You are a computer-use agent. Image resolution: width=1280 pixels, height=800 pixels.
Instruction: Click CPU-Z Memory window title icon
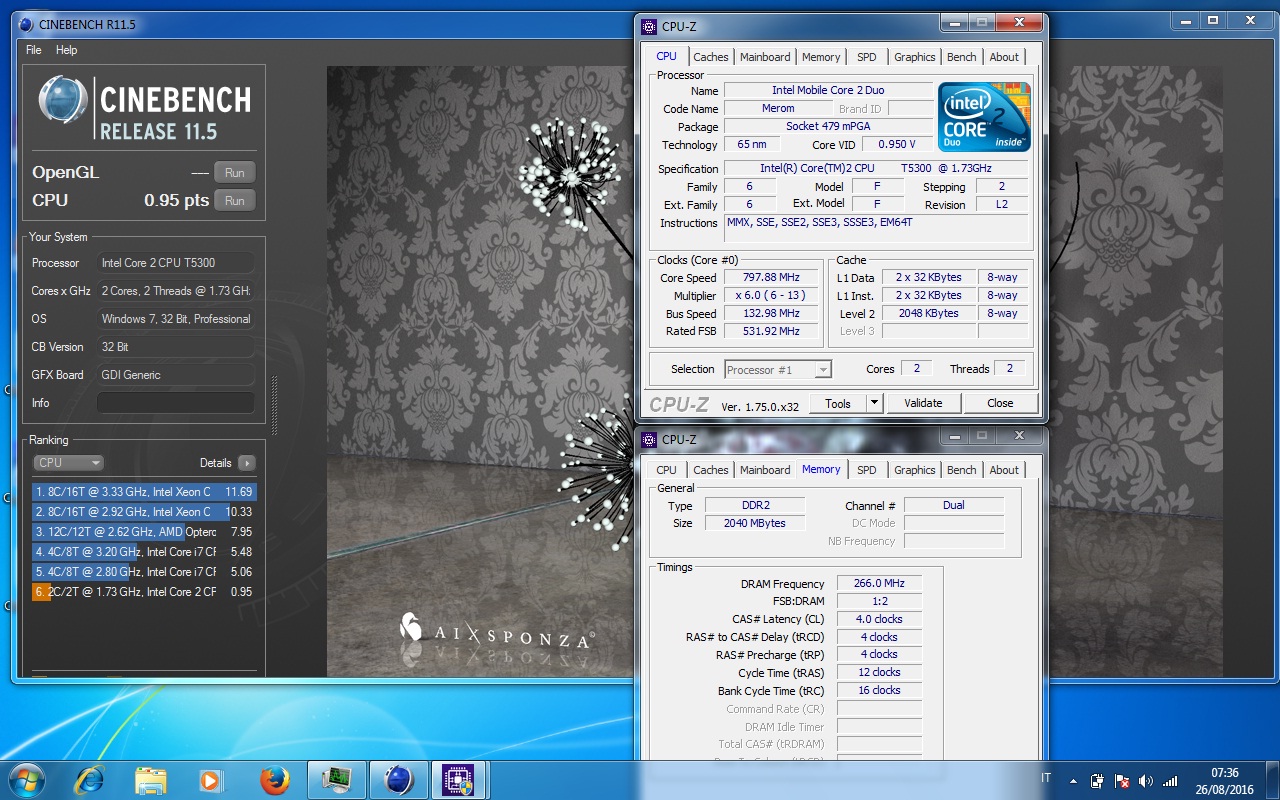[x=649, y=439]
